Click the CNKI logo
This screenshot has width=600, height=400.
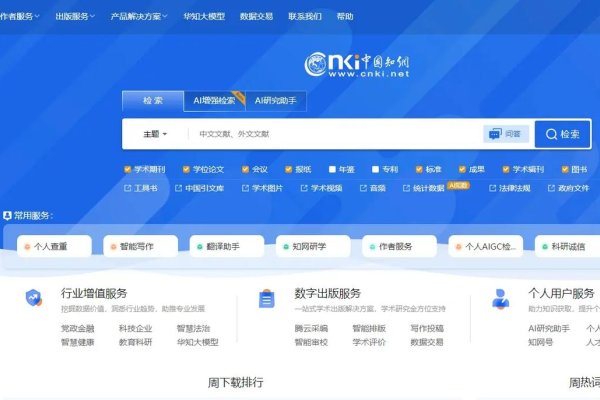tap(357, 65)
